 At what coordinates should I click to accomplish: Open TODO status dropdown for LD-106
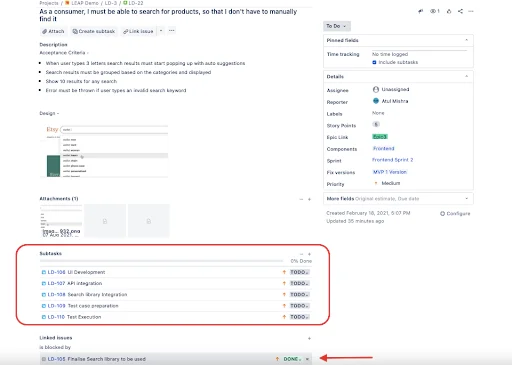(x=299, y=272)
